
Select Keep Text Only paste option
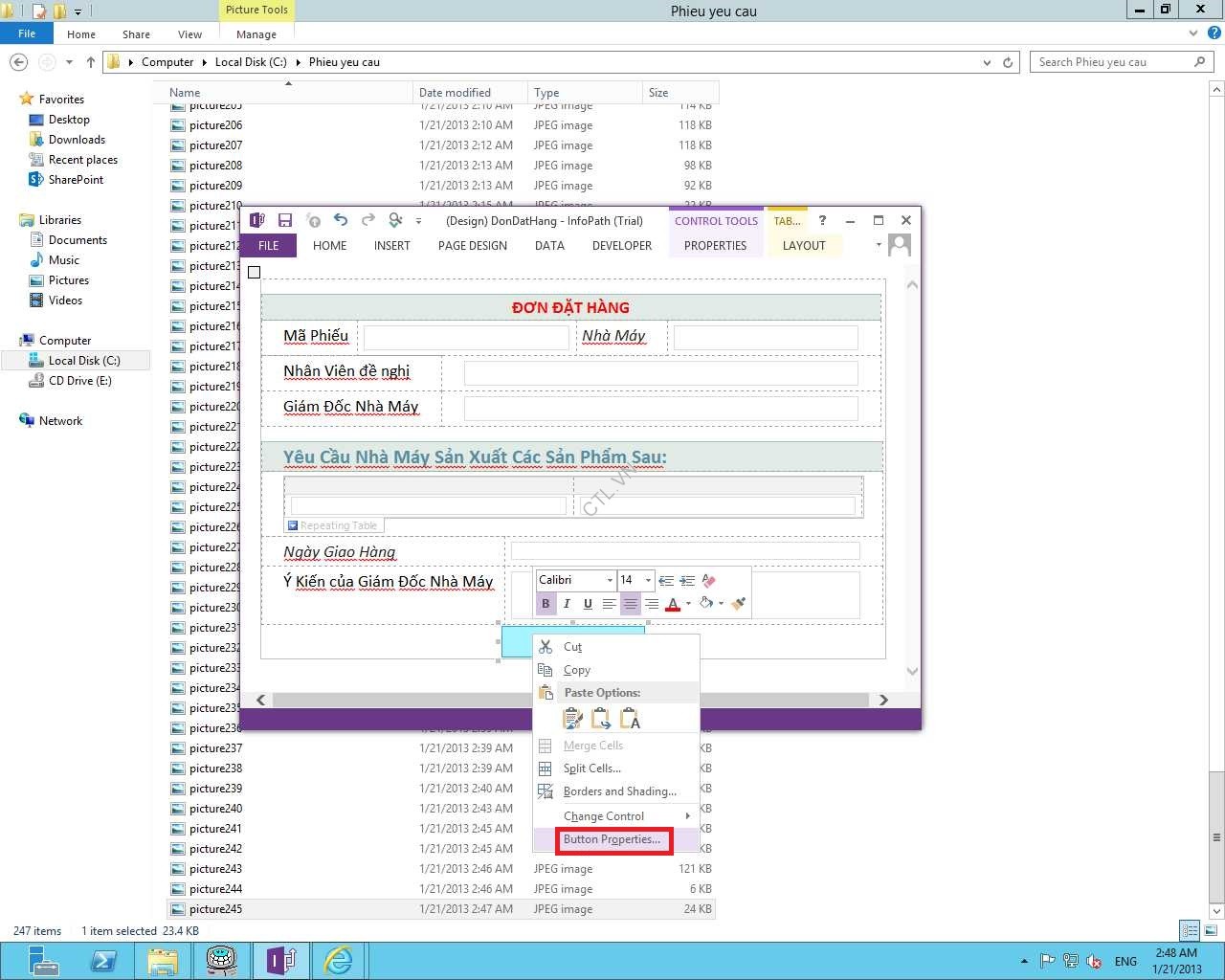[630, 719]
